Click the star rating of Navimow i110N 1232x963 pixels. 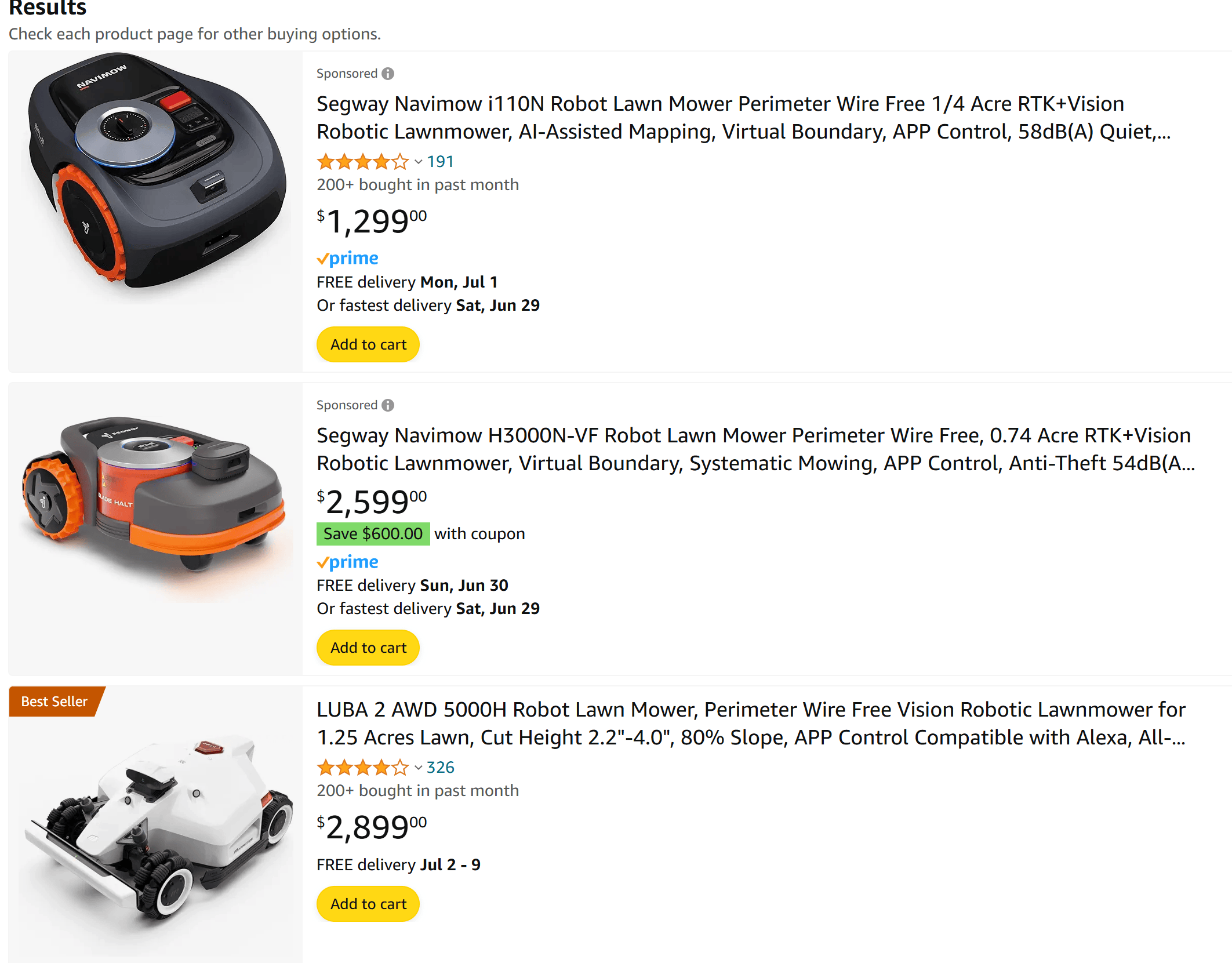(x=362, y=162)
